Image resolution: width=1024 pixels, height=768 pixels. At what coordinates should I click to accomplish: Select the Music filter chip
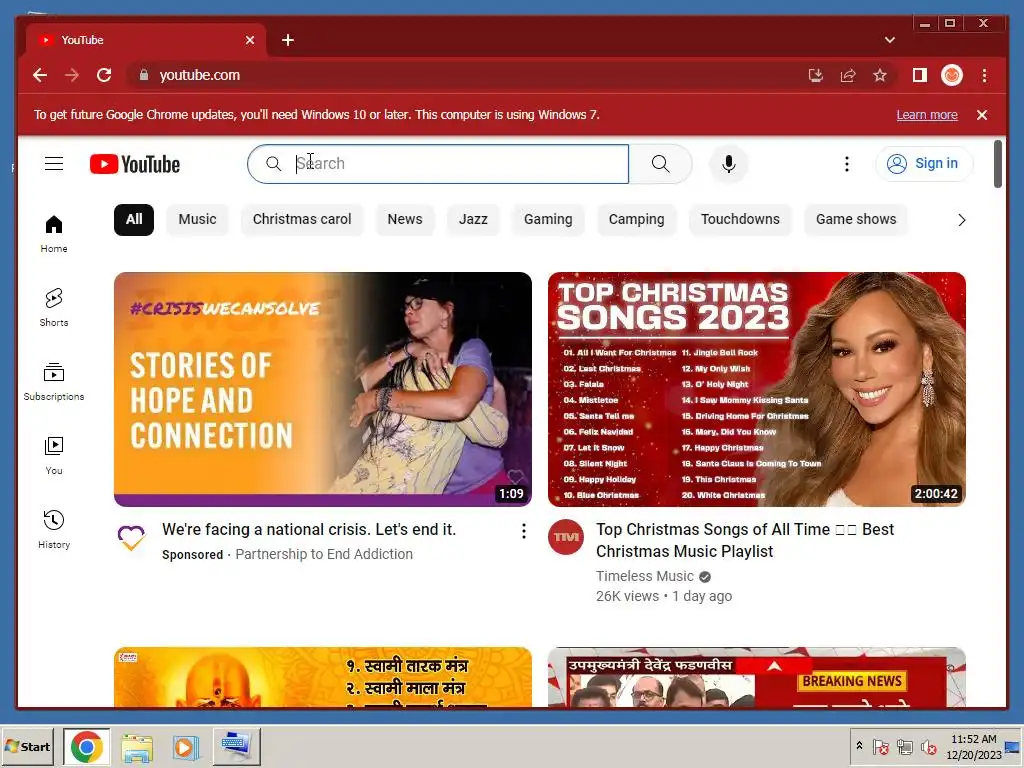[197, 219]
